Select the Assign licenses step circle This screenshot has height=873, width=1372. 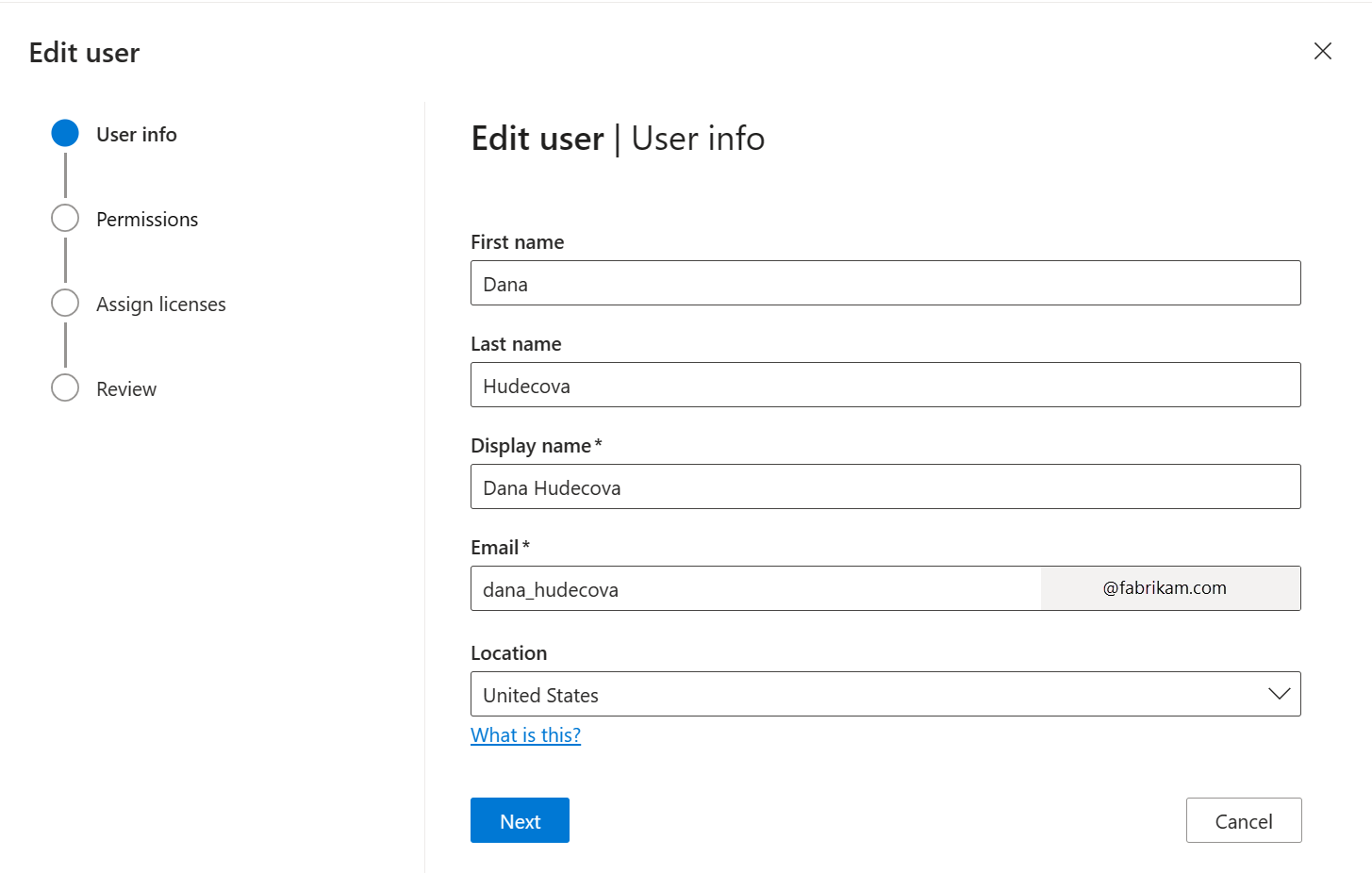65,303
